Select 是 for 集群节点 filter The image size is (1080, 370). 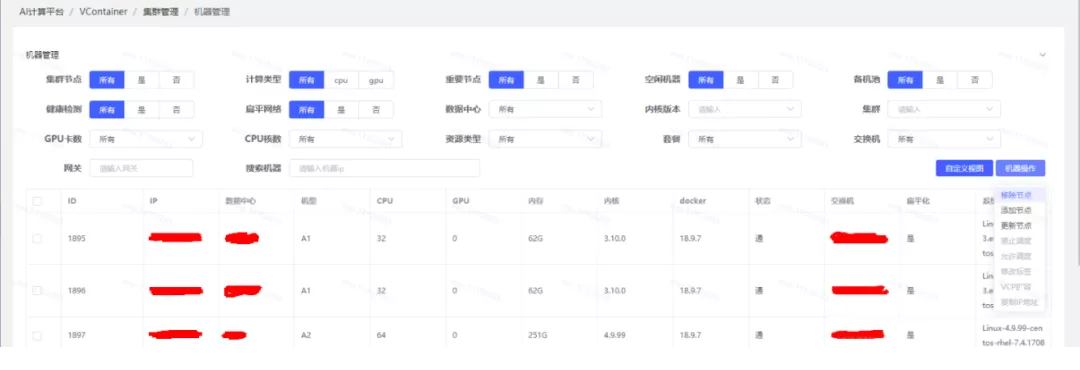142,80
